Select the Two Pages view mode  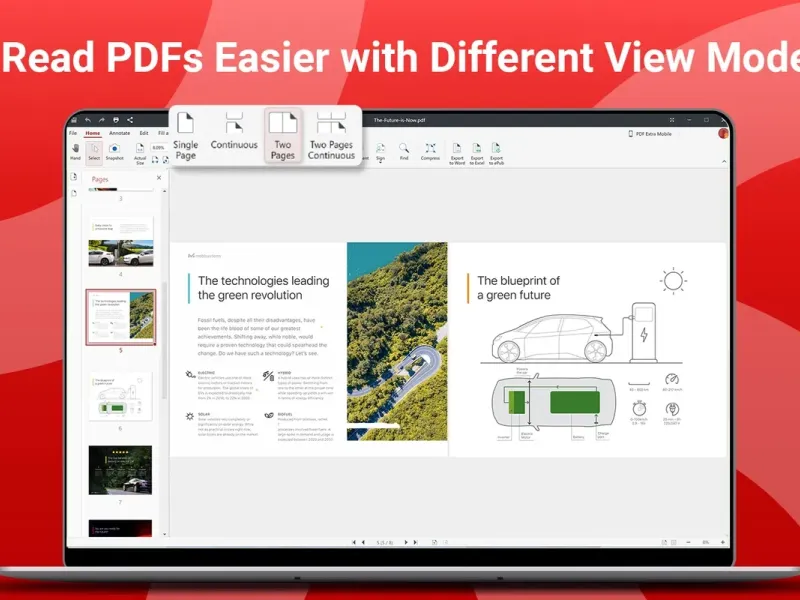tap(283, 136)
